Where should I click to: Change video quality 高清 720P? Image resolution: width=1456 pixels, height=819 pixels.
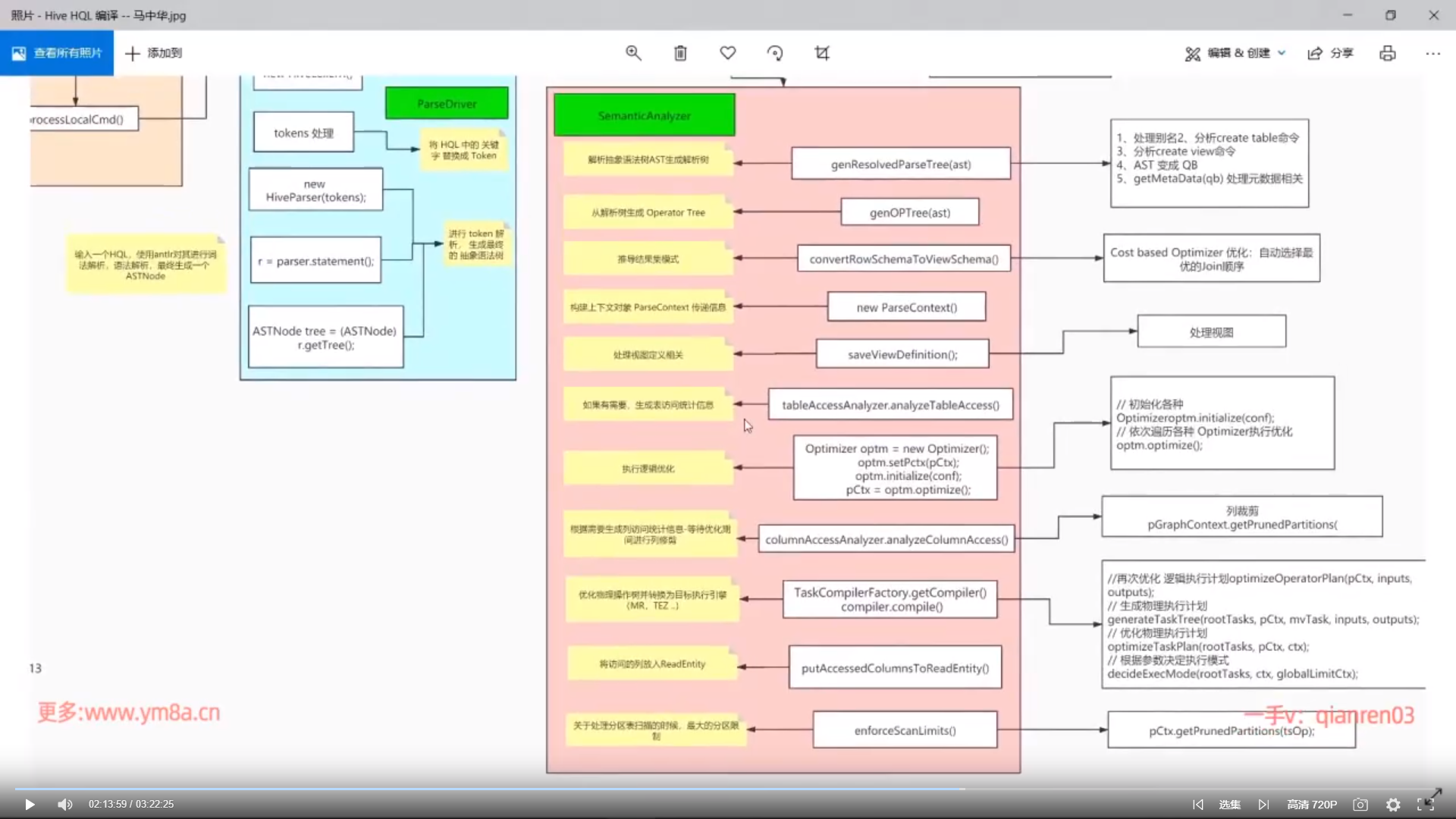click(x=1311, y=805)
